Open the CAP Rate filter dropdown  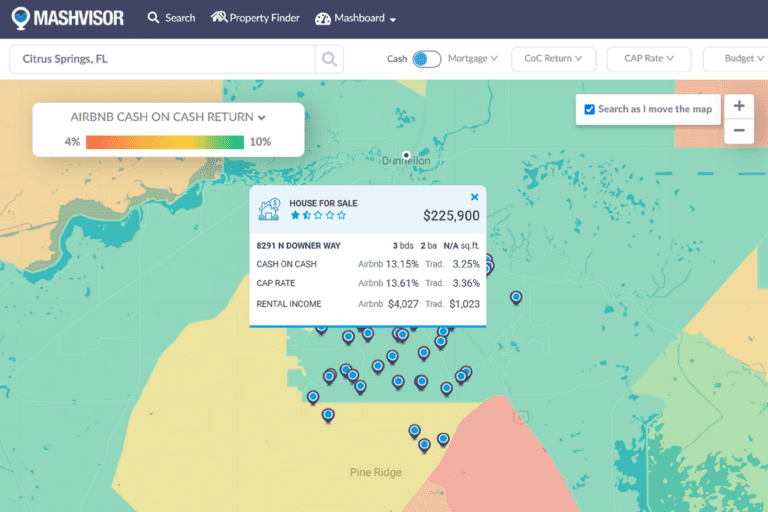pyautogui.click(x=649, y=59)
